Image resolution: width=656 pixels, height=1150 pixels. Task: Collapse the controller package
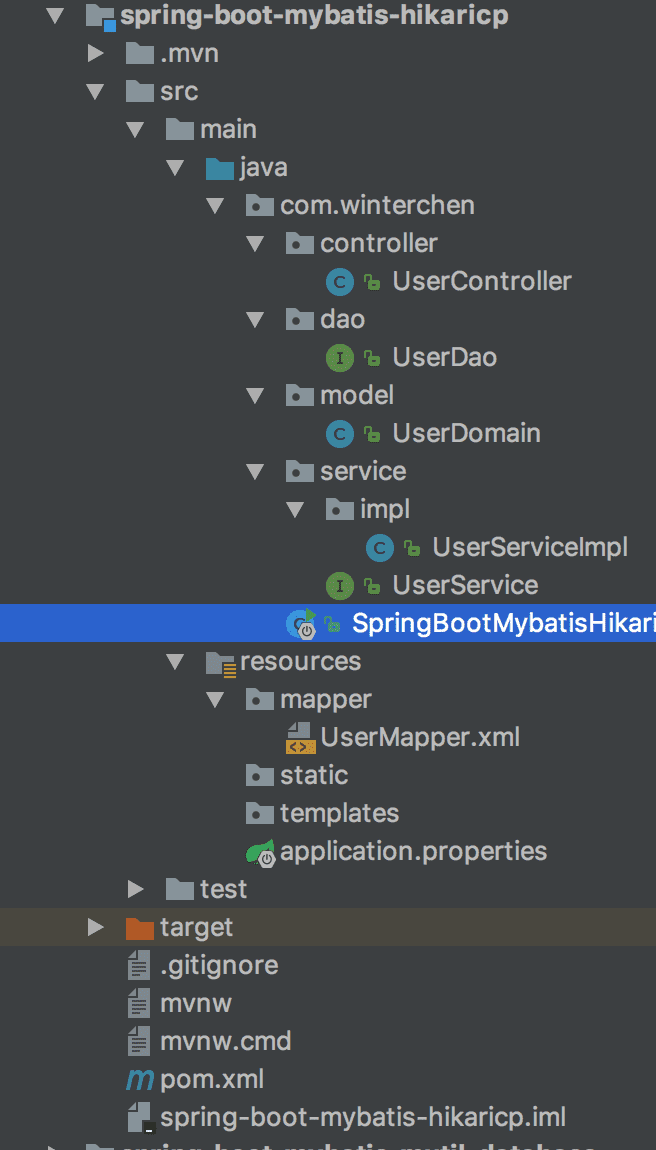coord(255,244)
